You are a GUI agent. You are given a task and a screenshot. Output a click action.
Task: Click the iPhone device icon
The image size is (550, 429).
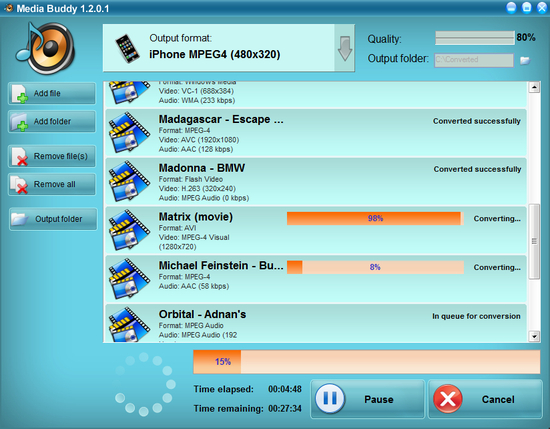127,48
